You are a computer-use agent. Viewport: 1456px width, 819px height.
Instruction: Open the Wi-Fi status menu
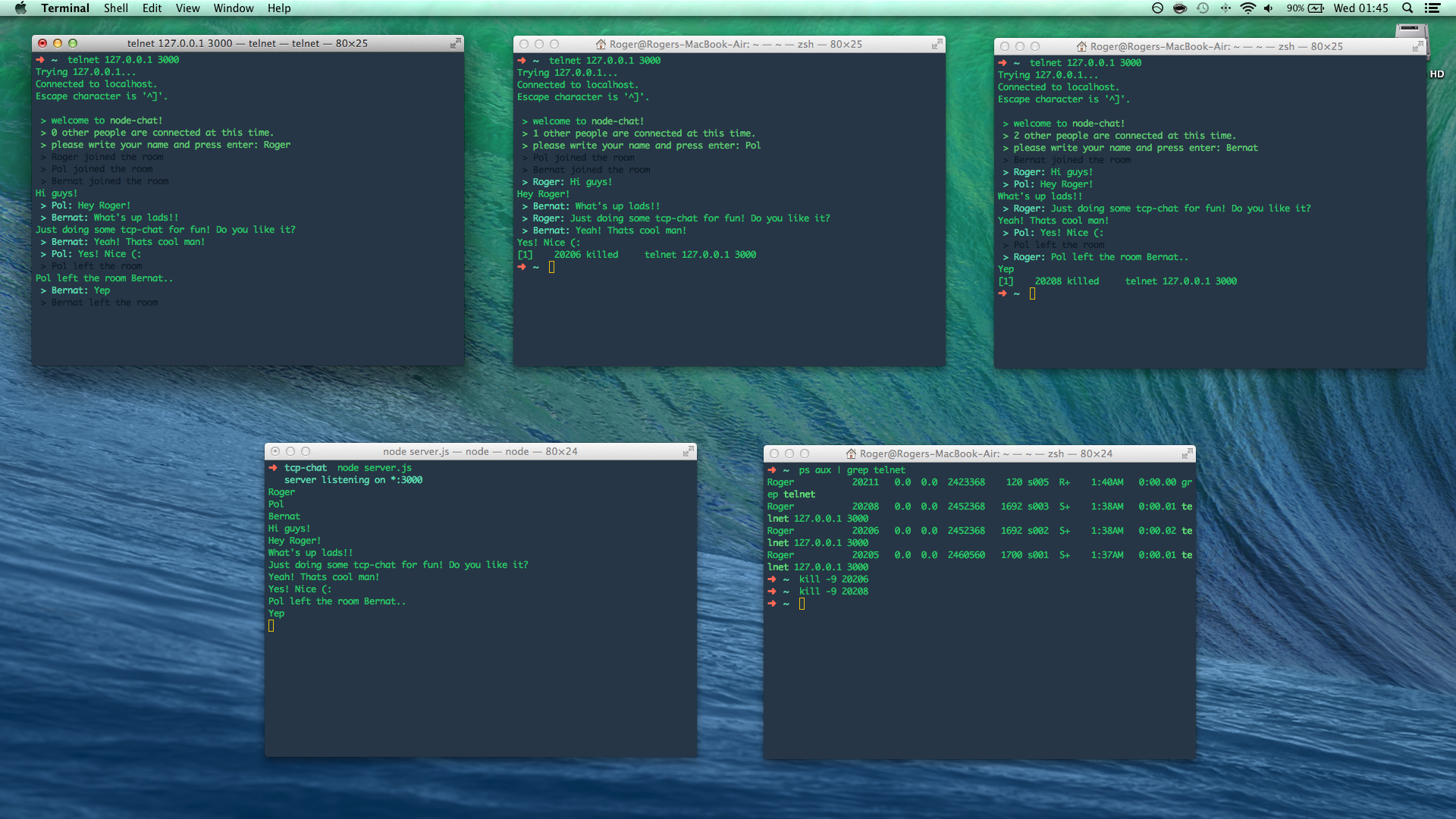click(1247, 8)
